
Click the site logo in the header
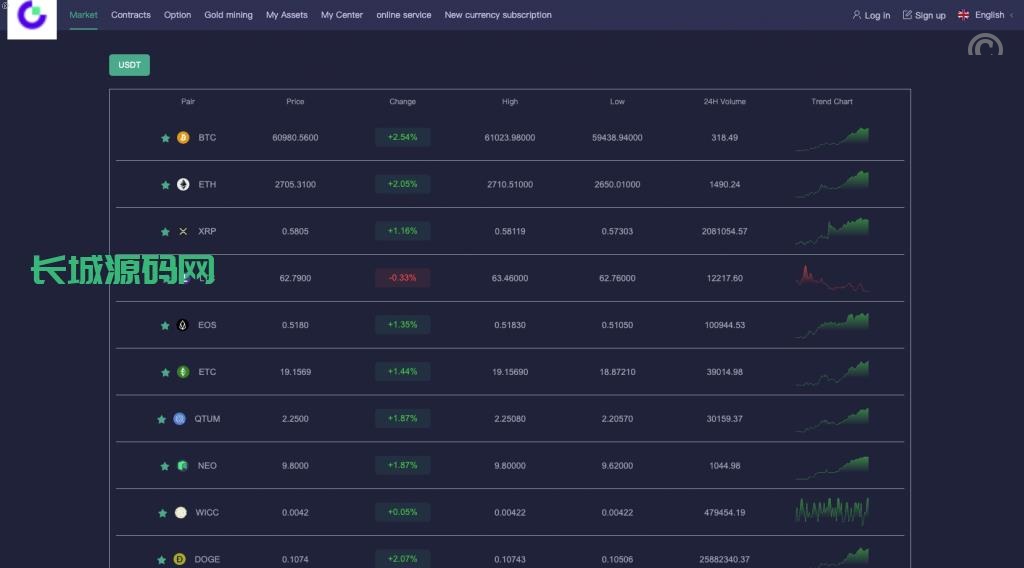click(32, 18)
